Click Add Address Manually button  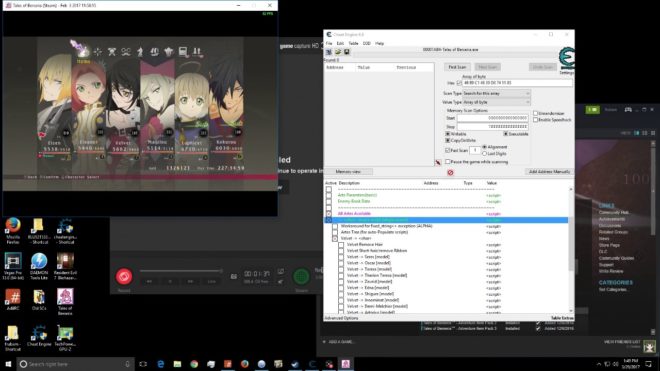point(549,172)
